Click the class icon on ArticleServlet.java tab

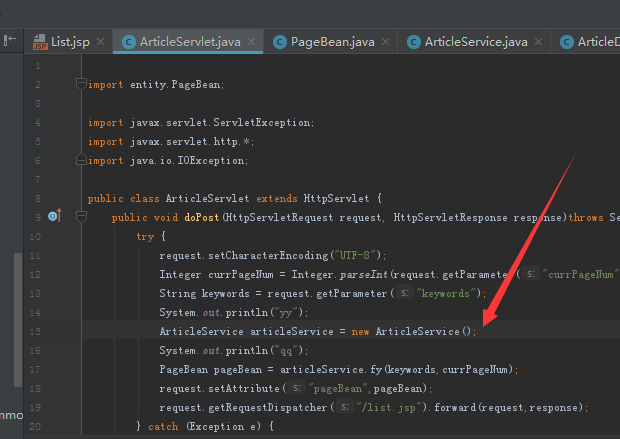pyautogui.click(x=129, y=42)
